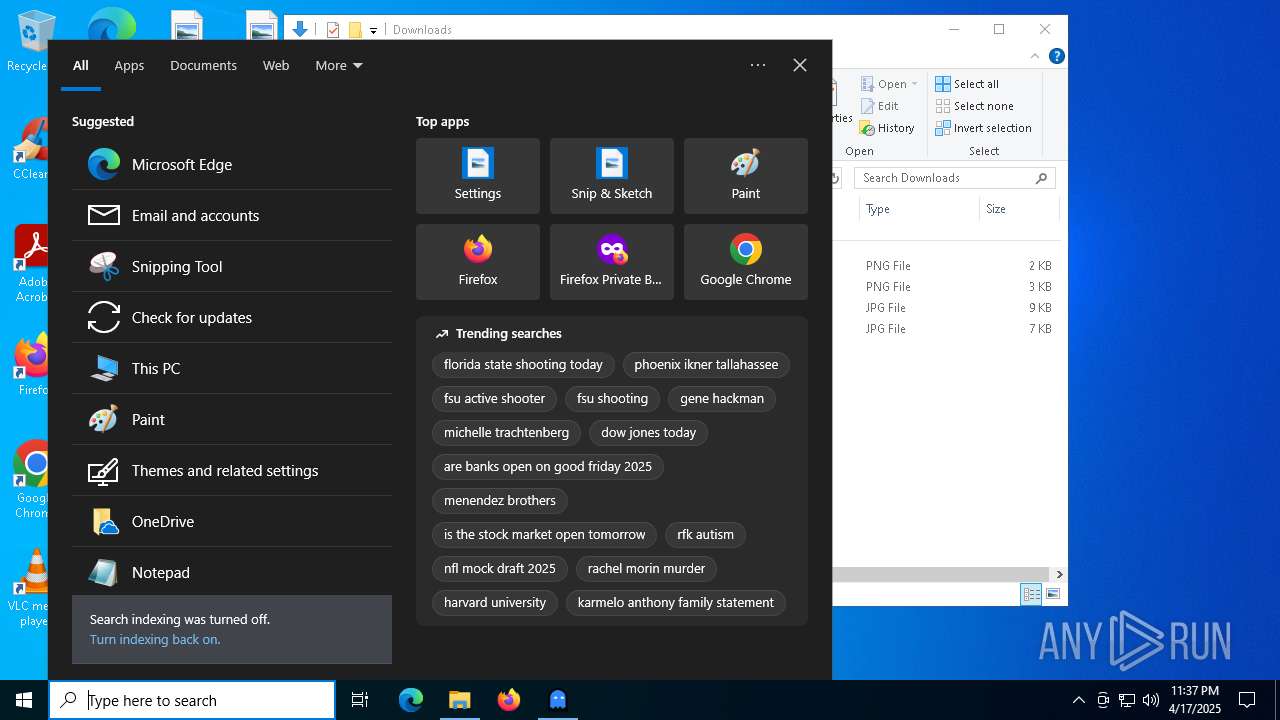Open OneDrive from suggestions
Screen dimensions: 1280x720
(232, 521)
